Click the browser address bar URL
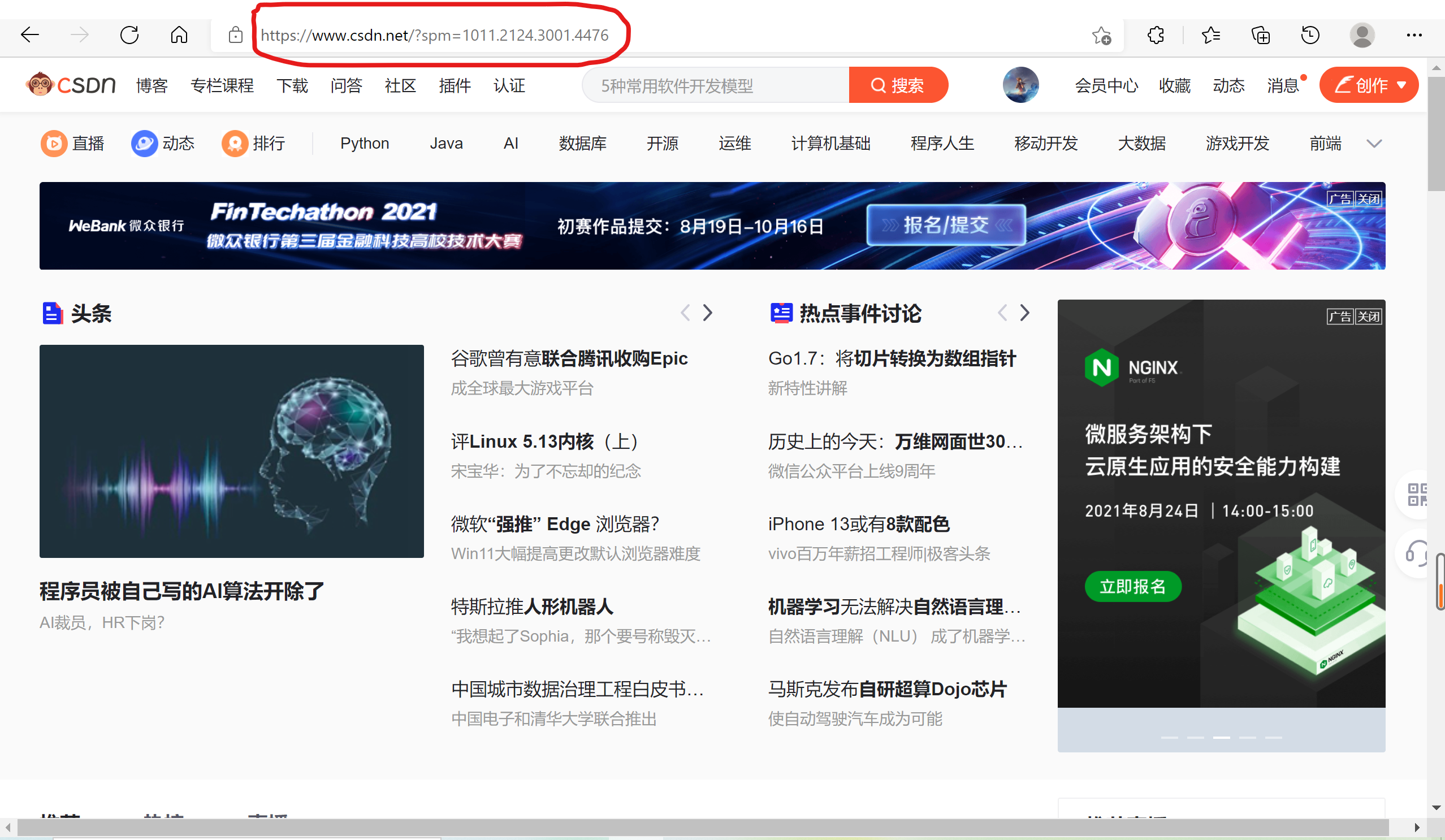 [x=435, y=36]
